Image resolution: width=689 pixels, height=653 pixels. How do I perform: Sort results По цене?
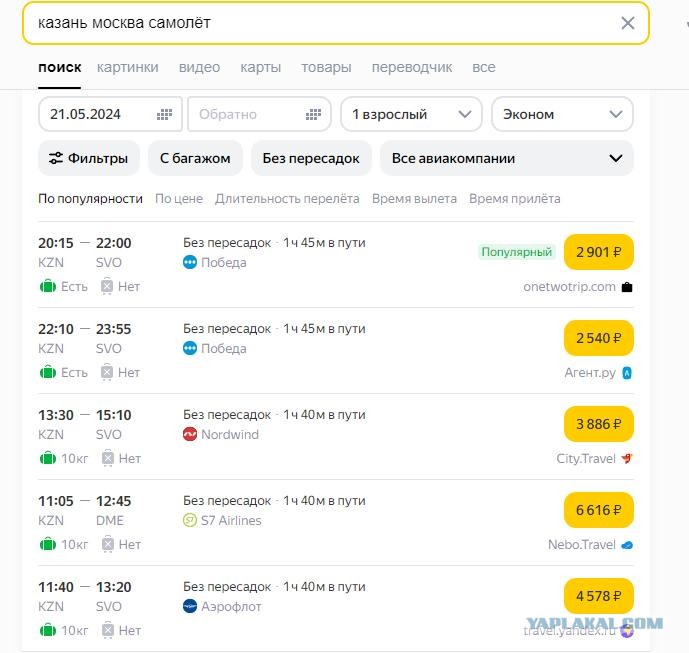pyautogui.click(x=179, y=199)
